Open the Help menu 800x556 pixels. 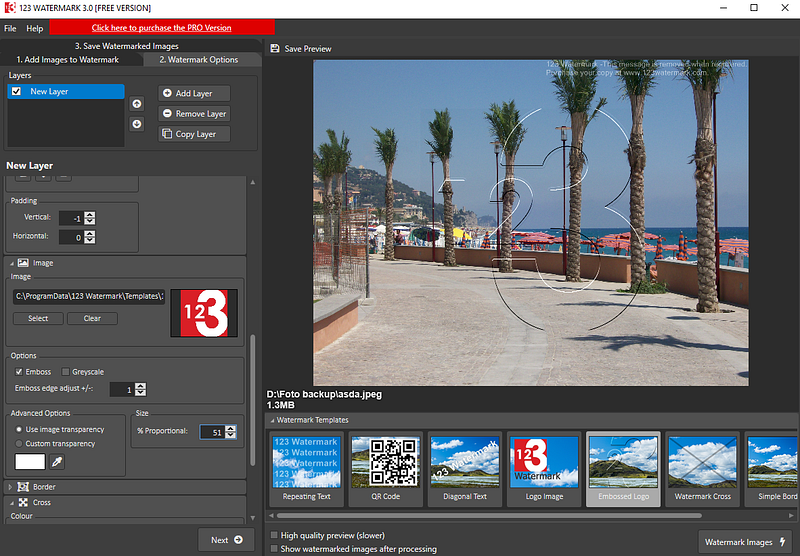[35, 29]
